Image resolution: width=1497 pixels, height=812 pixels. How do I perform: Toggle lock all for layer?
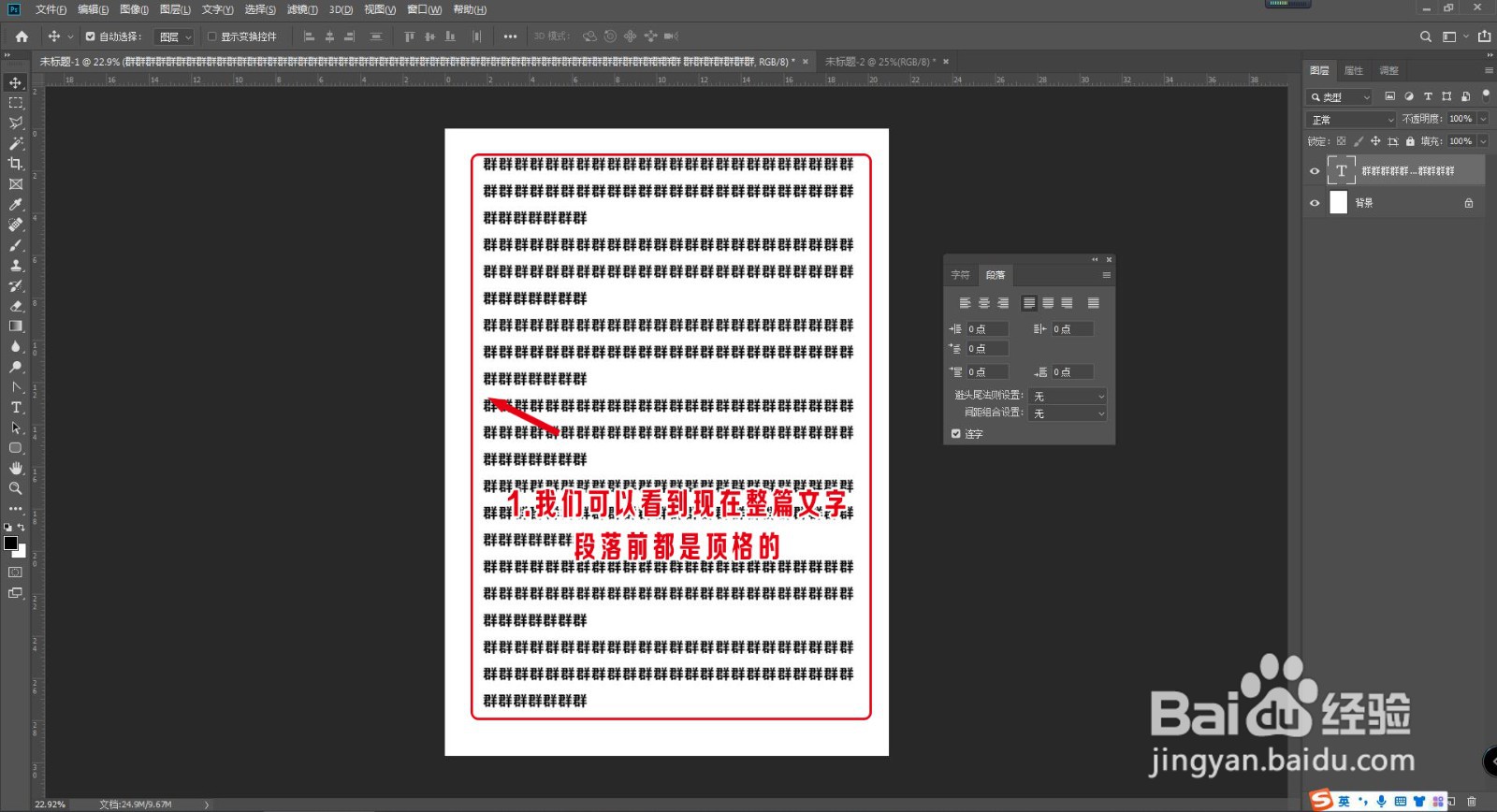(x=1410, y=141)
